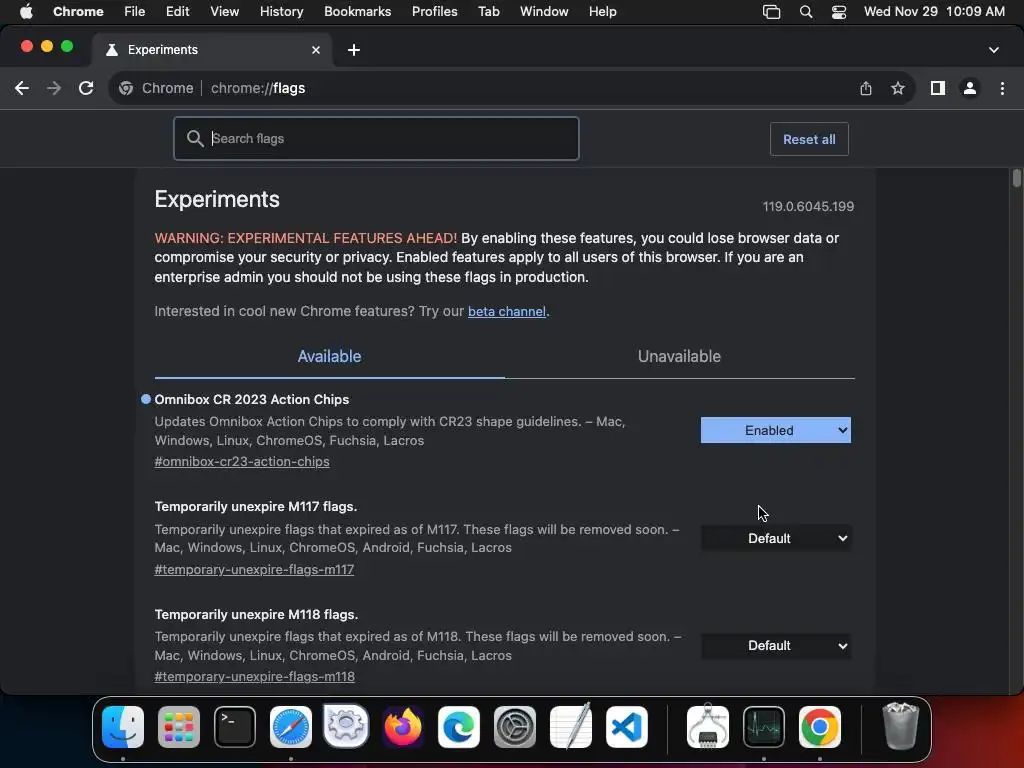1024x768 pixels.
Task: Open the File menu
Action: coord(135,12)
